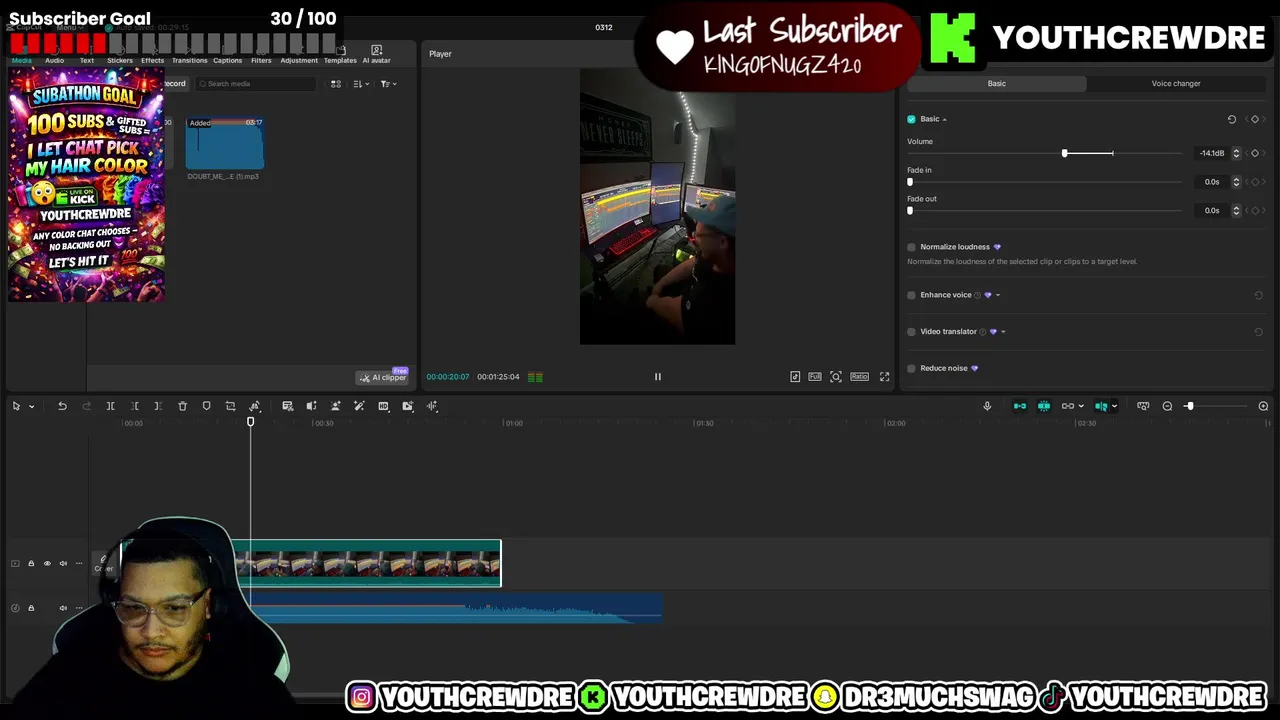Click the HD quality enhance icon
Viewport: 1280px width, 720px height.
[x=383, y=406]
